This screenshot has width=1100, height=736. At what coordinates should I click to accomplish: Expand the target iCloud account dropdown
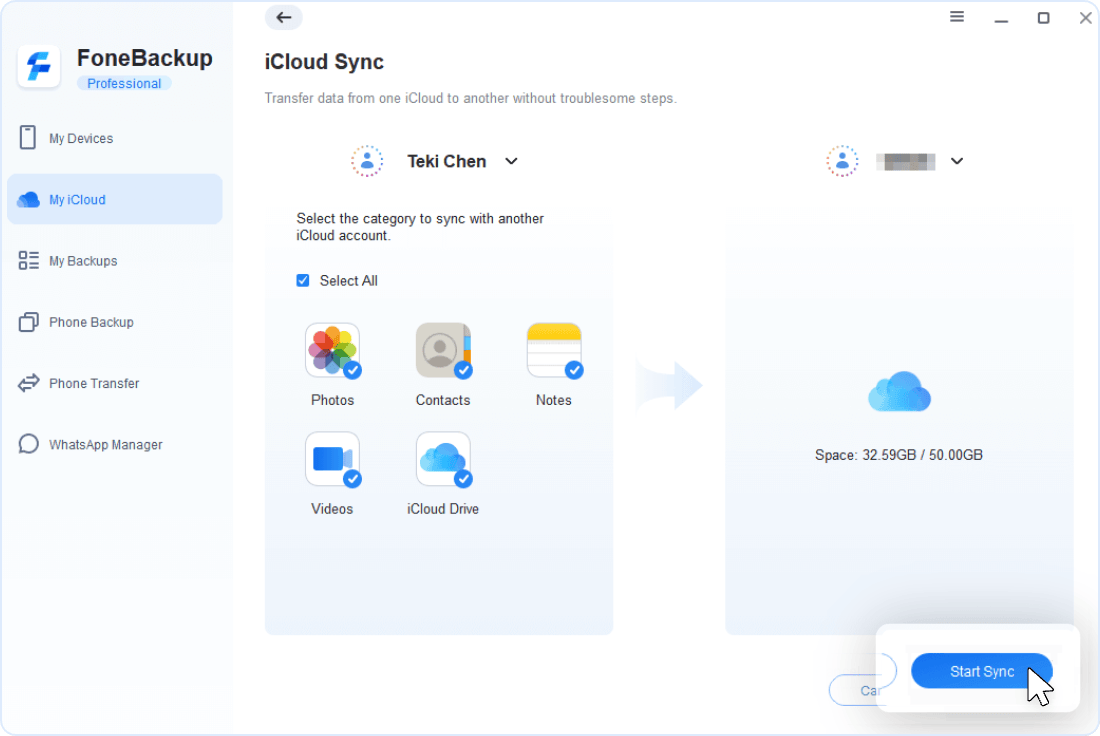[957, 161]
